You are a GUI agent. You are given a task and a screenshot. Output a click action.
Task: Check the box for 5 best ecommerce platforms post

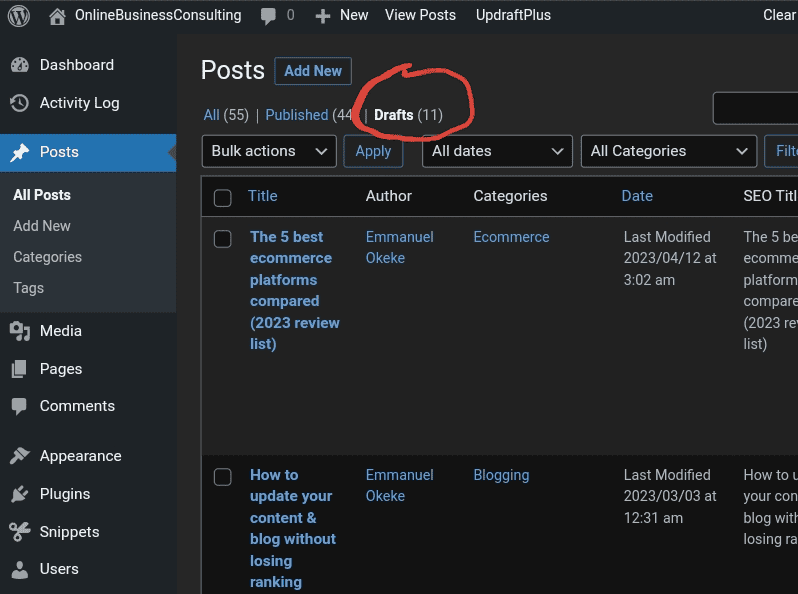[x=223, y=239]
